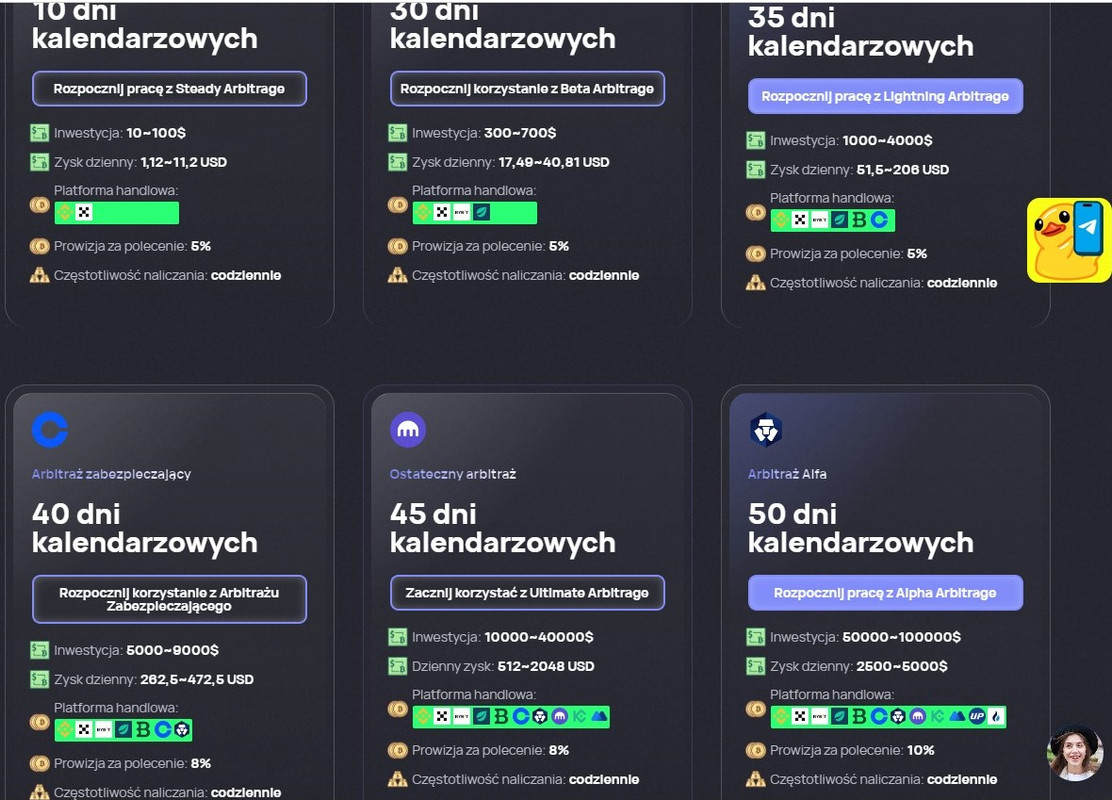This screenshot has height=800, width=1112.
Task: Click the Binance logo in the 50 dni platform strip
Action: coord(781,717)
